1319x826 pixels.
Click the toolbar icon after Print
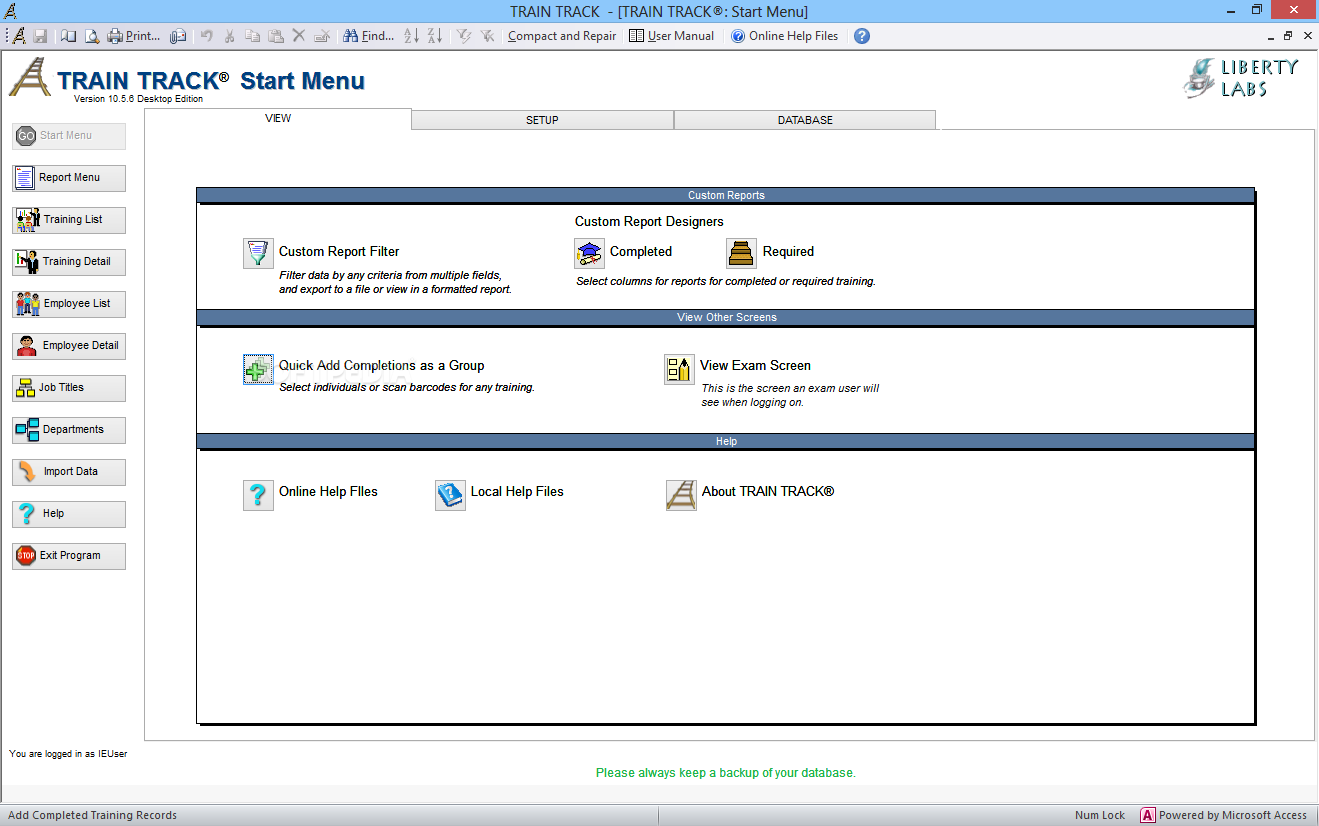tap(178, 36)
